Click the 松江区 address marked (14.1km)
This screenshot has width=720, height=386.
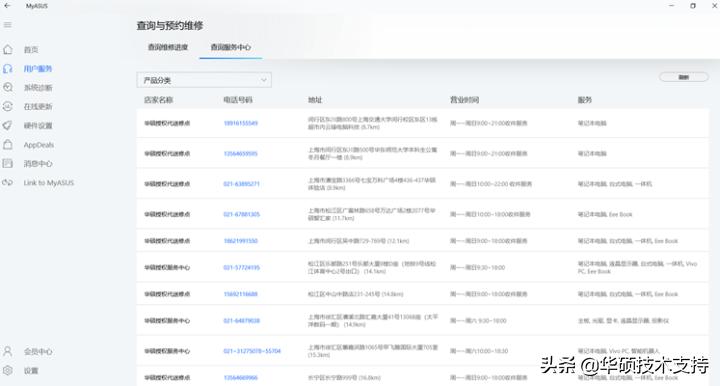pos(372,268)
